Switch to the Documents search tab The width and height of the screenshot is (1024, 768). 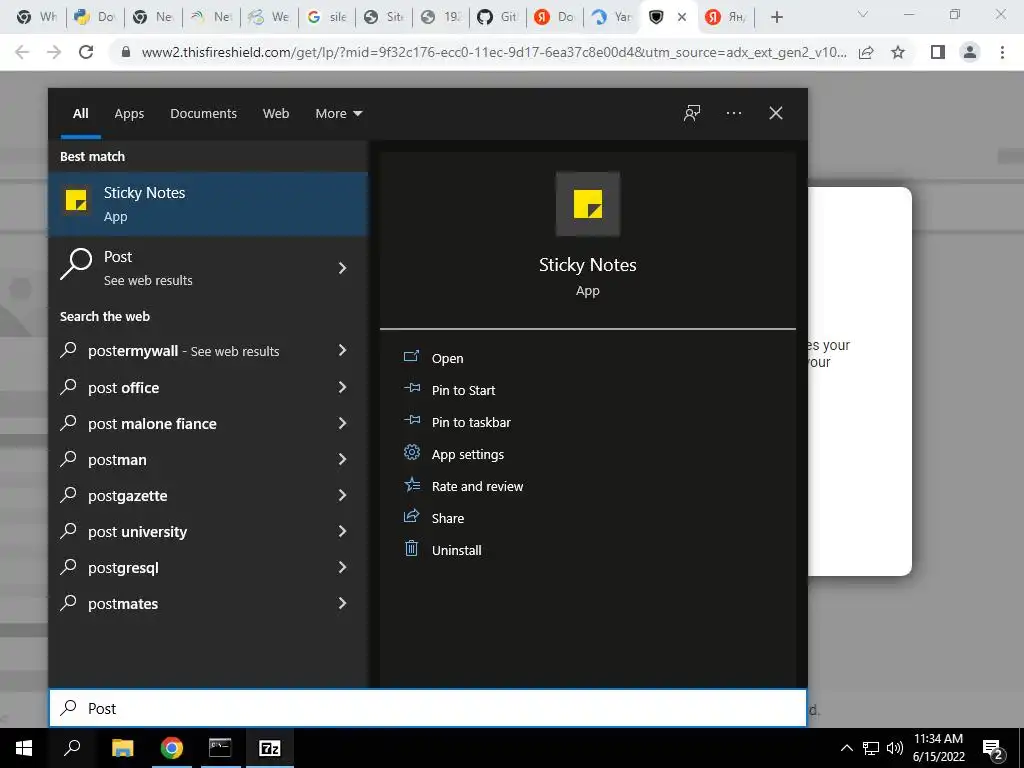pyautogui.click(x=203, y=113)
